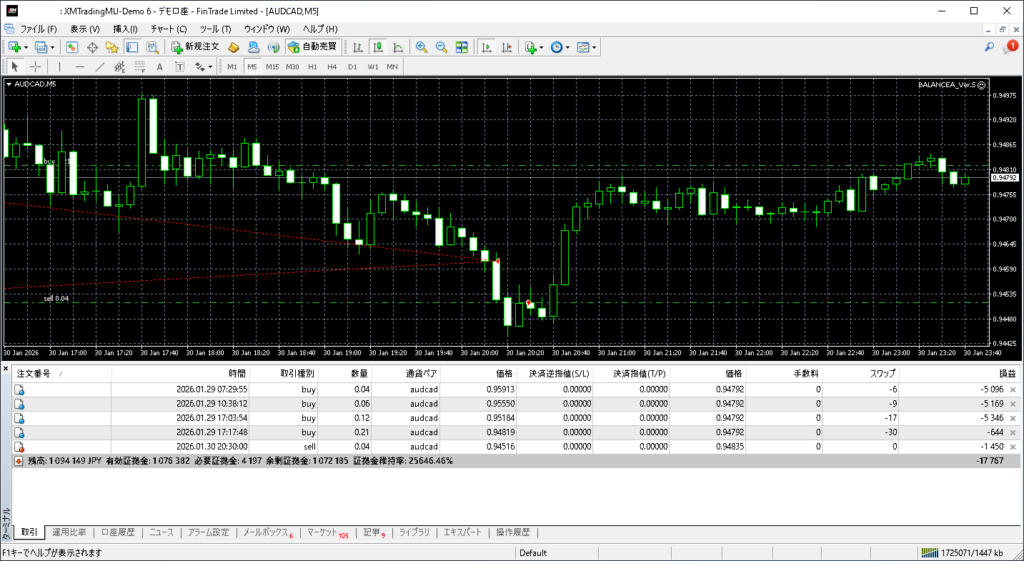1024x561 pixels.
Task: Open the chart templates dropdown
Action: [587, 47]
